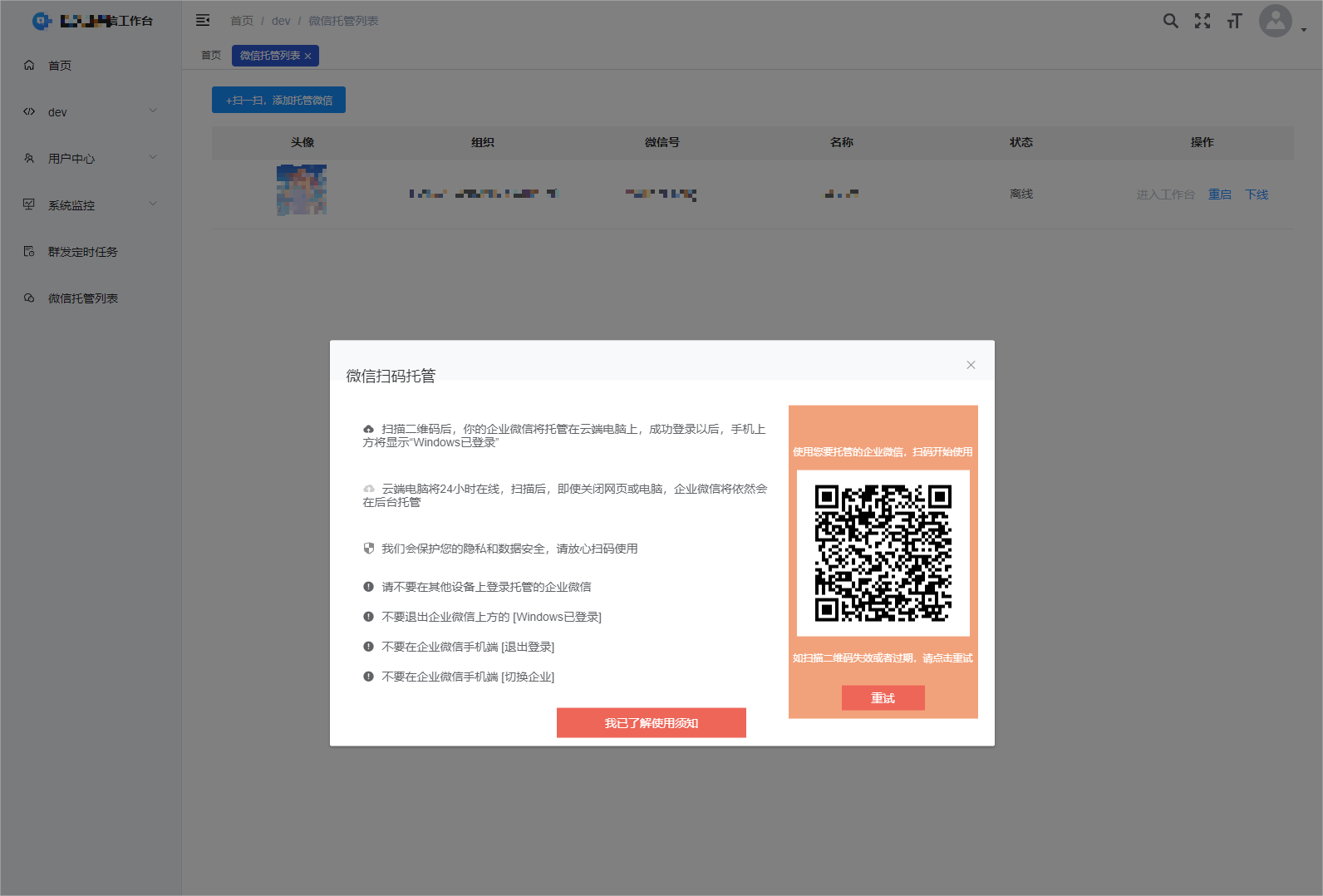The width and height of the screenshot is (1323, 896).
Task: Switch to the 首页 tab
Action: tap(211, 56)
